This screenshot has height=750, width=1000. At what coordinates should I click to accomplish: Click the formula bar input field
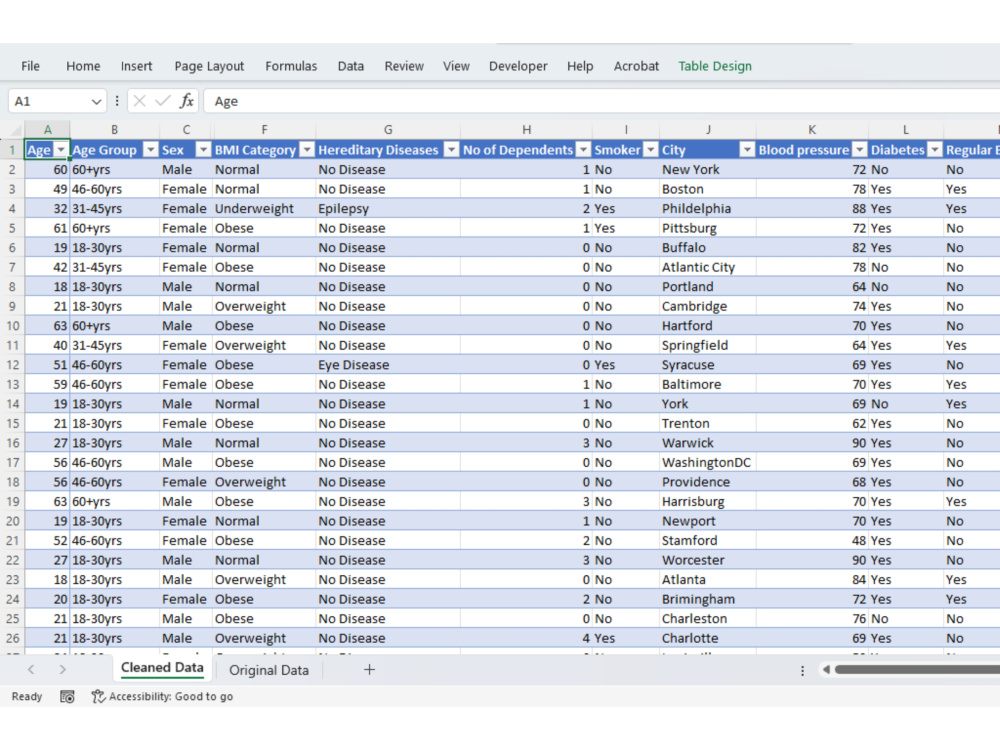(601, 101)
